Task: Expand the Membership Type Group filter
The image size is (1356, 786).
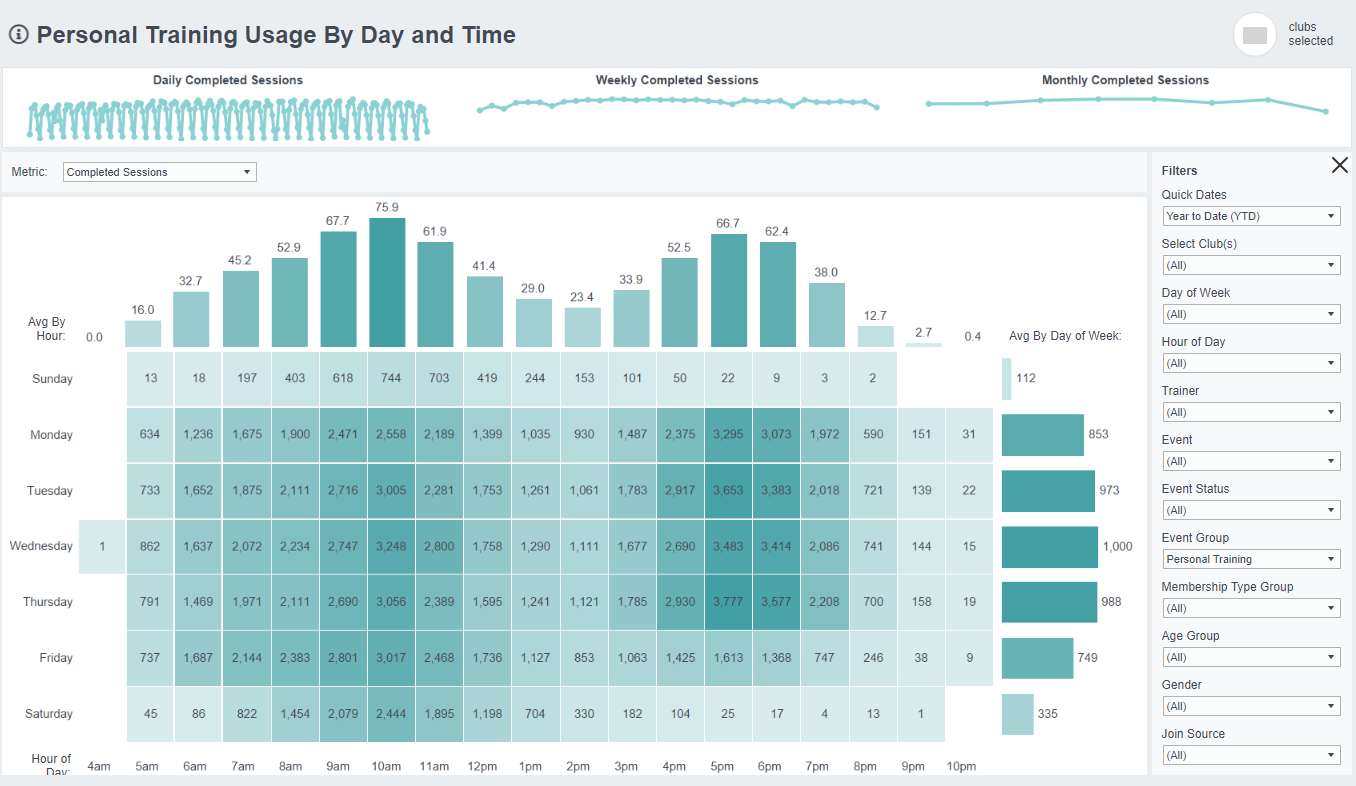Action: tap(1251, 607)
